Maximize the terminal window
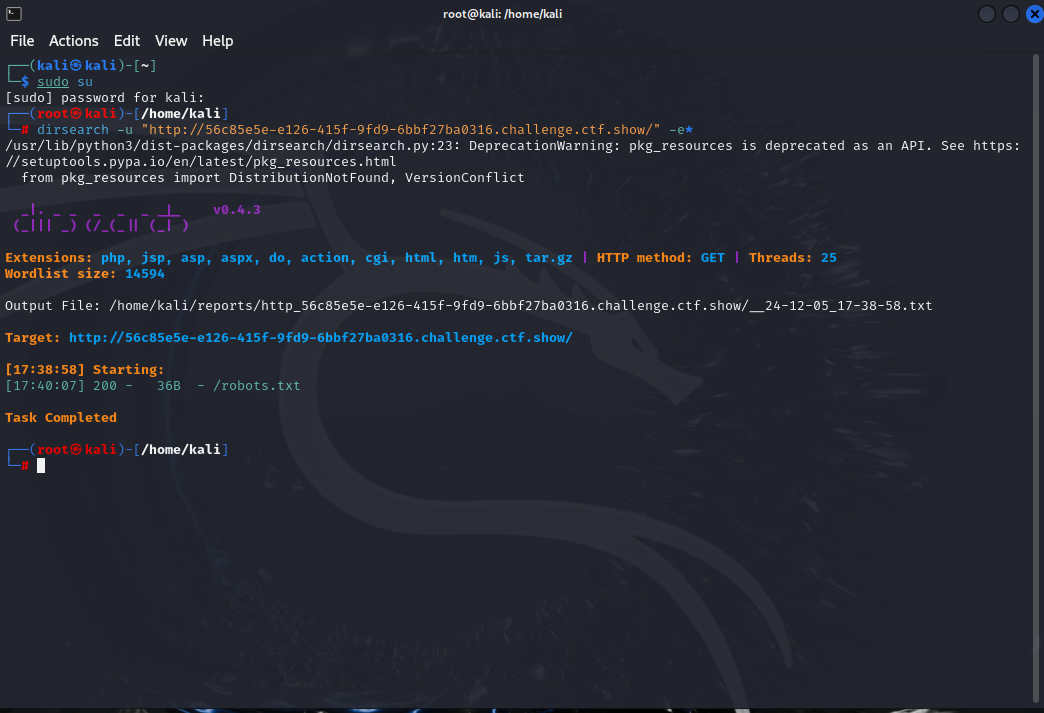The height and width of the screenshot is (713, 1044). 1010,13
